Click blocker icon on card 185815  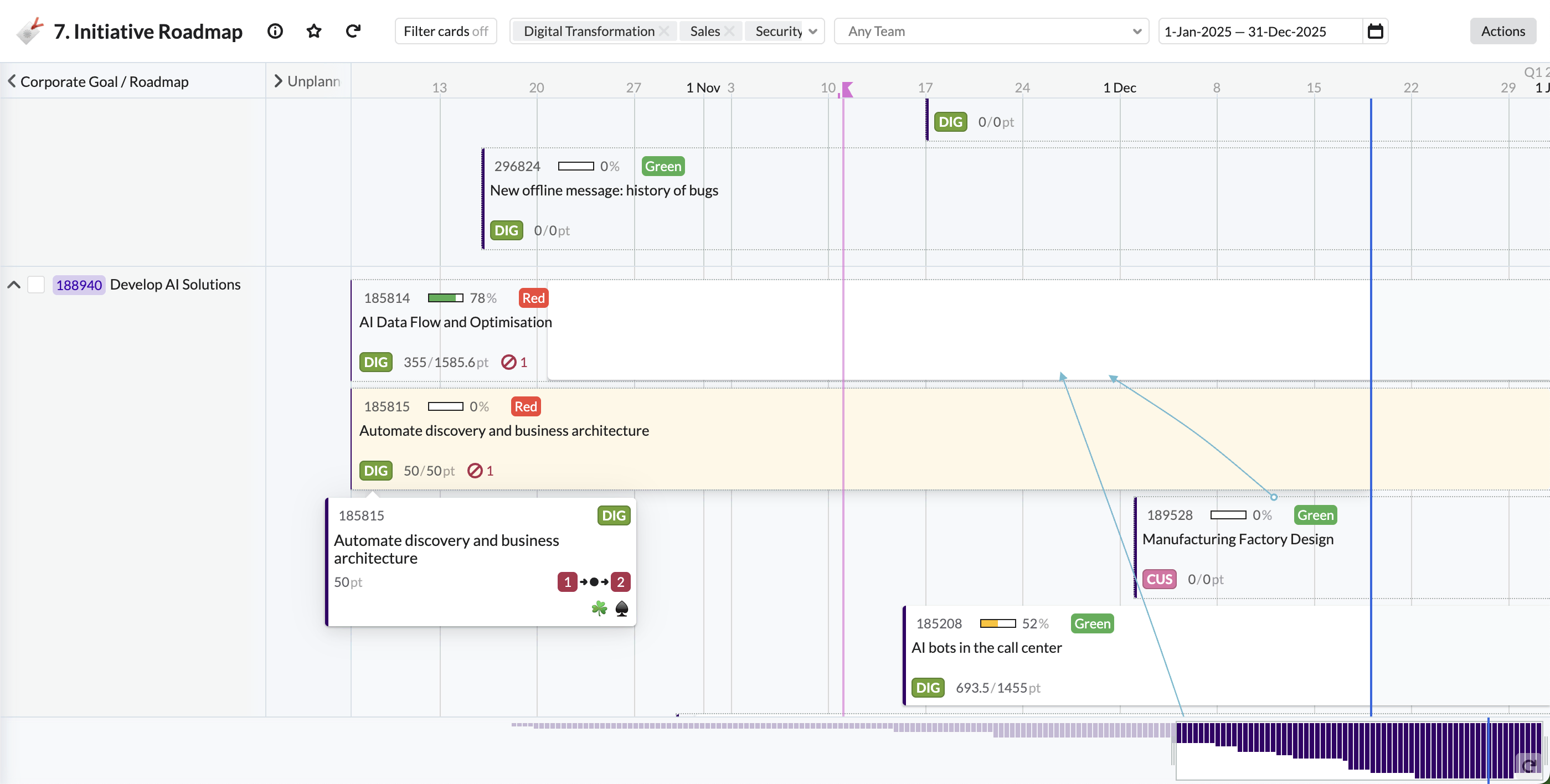click(475, 471)
